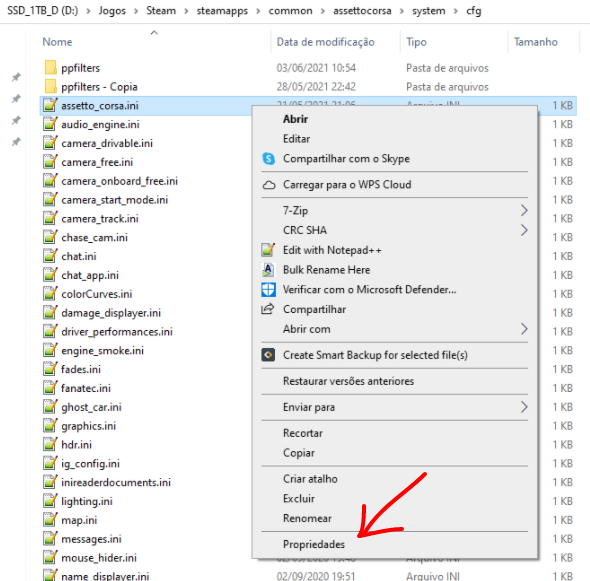590x581 pixels.
Task: Navigate to Steam in the address bar
Action: tap(161, 11)
